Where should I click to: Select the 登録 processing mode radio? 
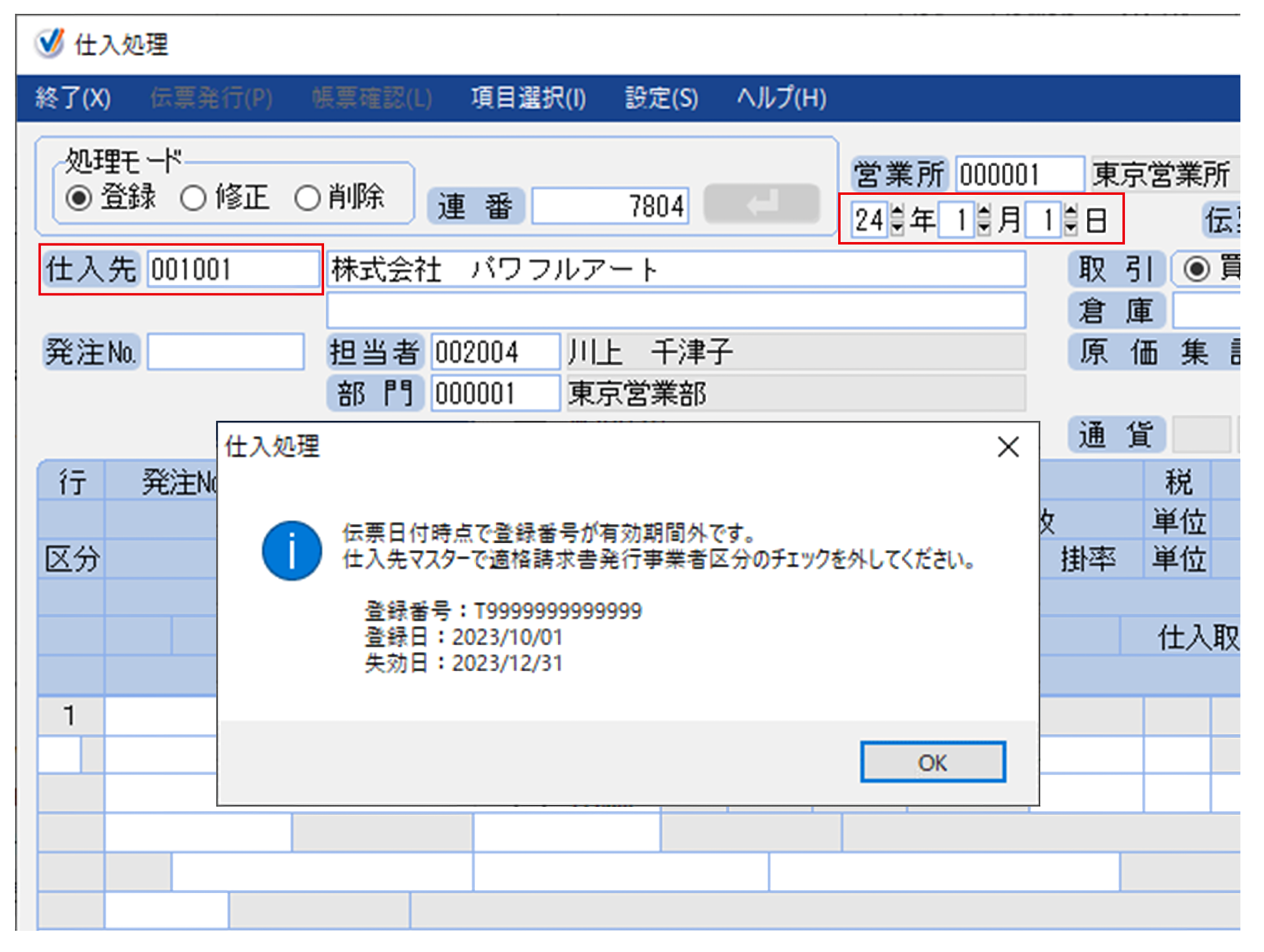click(x=79, y=199)
